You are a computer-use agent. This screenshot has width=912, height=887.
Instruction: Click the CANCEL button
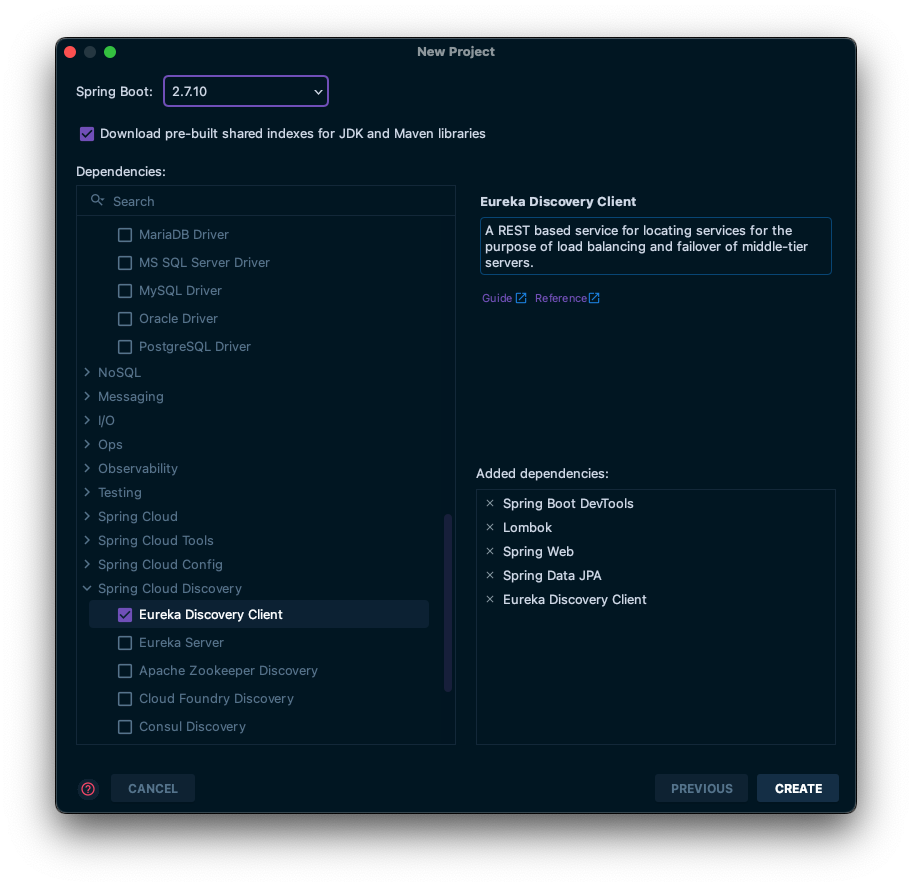point(153,789)
